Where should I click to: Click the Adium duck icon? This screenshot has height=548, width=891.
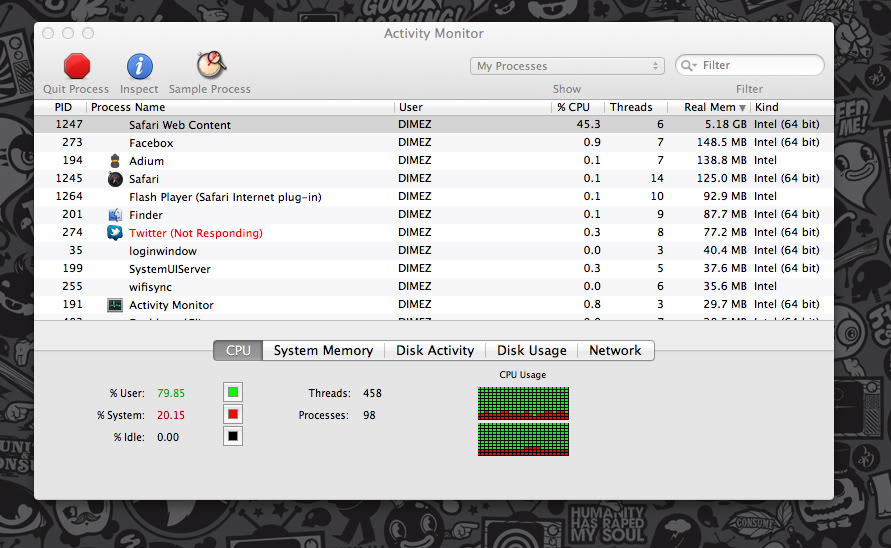coord(115,161)
